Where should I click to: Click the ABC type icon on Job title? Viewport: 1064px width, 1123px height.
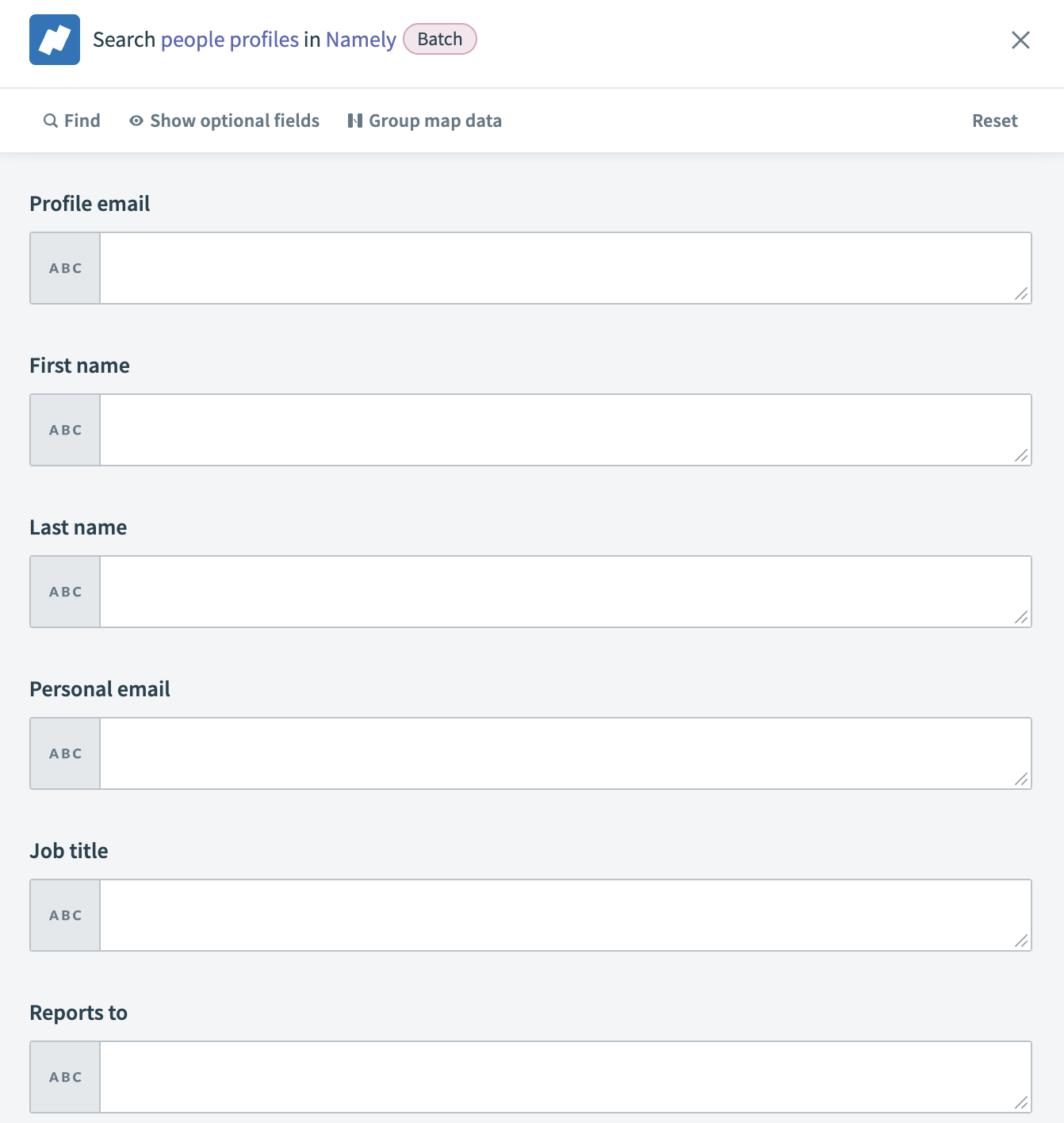click(x=64, y=914)
